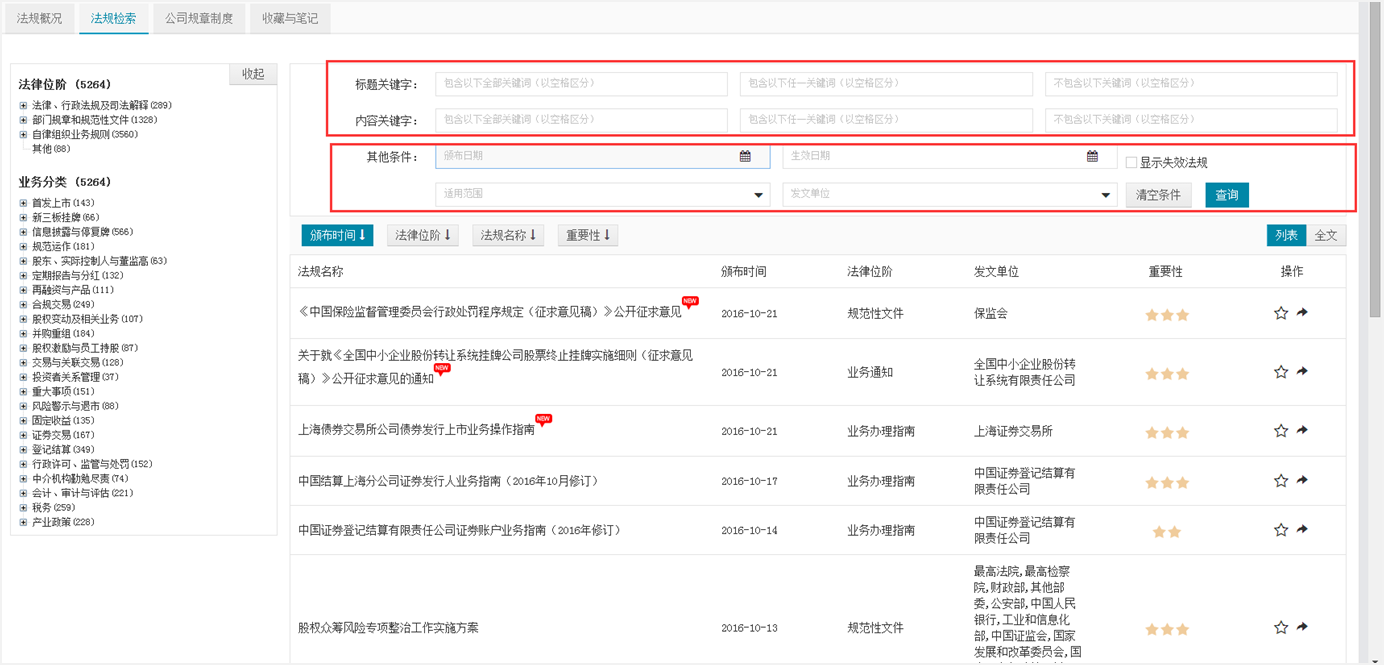
Task: Share 股权众筹风险专项整治工作实施方案 via arrow icon
Action: click(1302, 628)
